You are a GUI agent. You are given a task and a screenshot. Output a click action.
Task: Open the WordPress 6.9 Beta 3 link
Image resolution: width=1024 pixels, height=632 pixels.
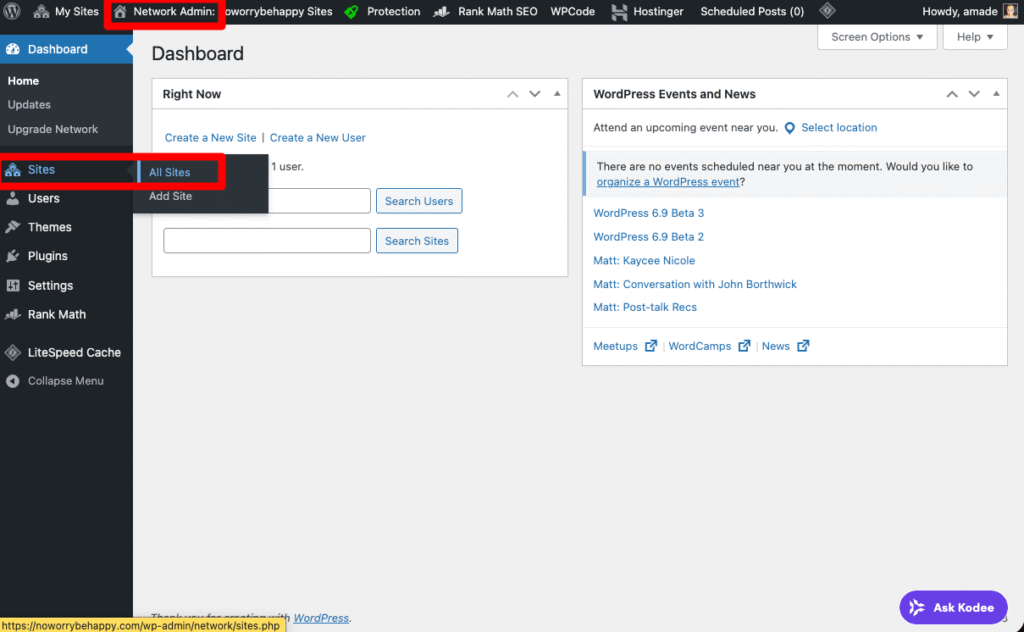point(648,213)
